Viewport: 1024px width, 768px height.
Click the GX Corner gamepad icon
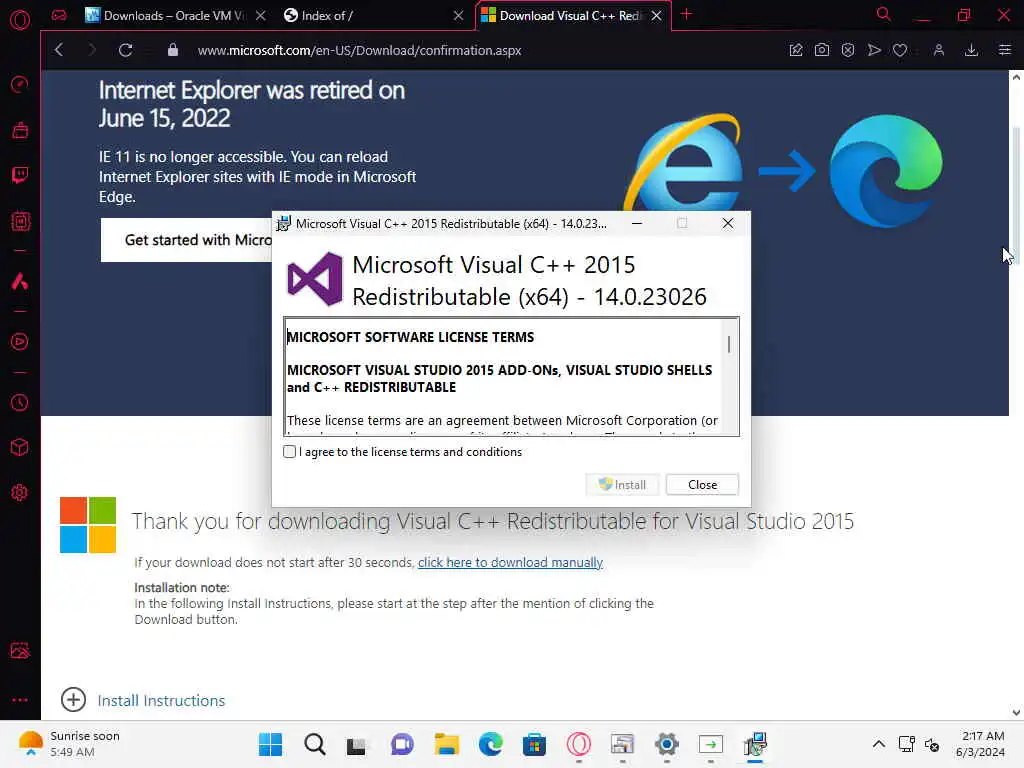click(x=59, y=15)
